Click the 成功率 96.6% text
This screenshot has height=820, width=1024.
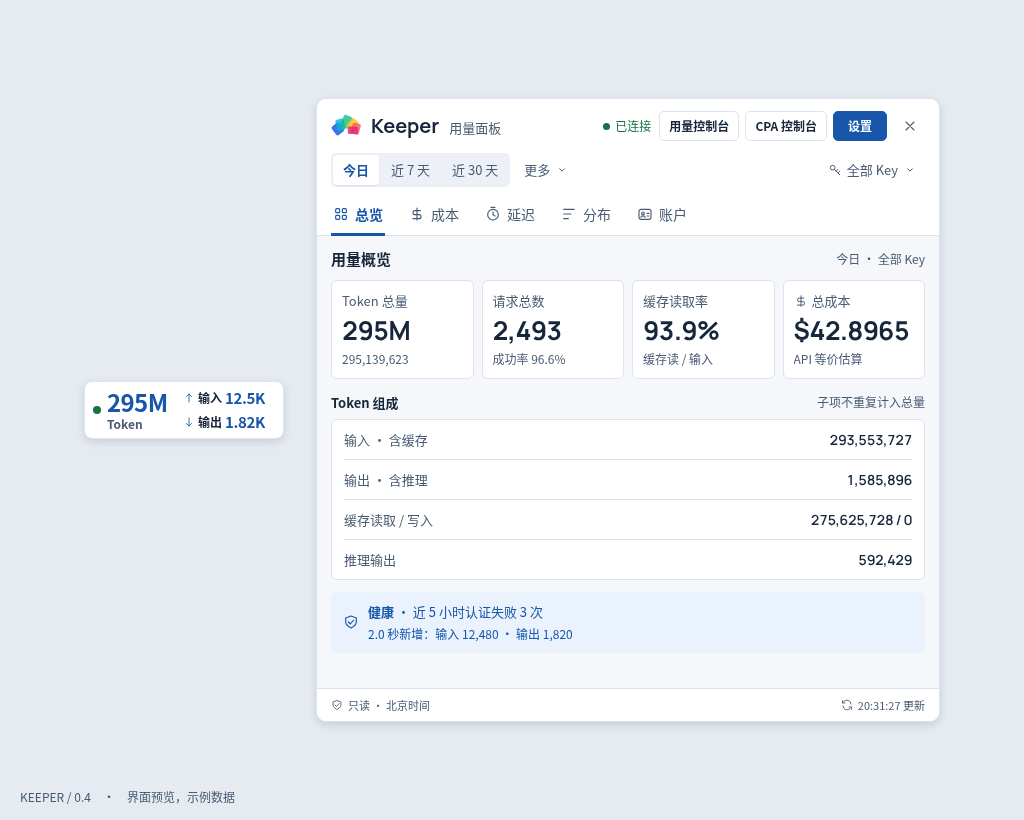pyautogui.click(x=529, y=360)
